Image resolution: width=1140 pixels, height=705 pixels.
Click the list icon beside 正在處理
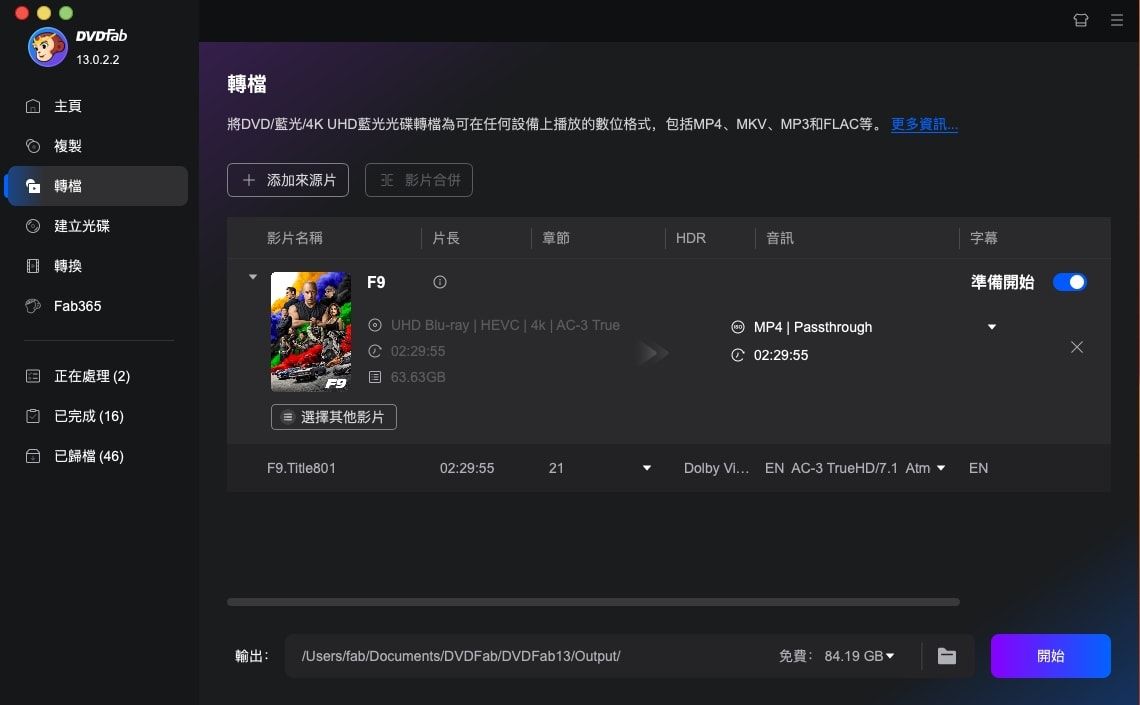click(33, 376)
